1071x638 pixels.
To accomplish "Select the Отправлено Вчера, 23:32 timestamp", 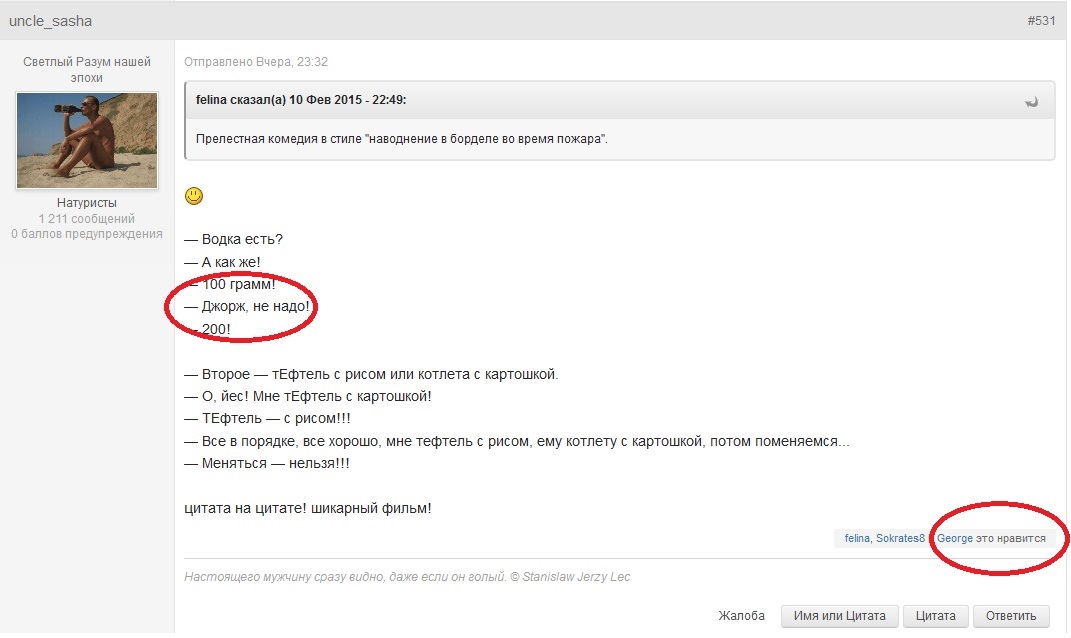I will 256,61.
